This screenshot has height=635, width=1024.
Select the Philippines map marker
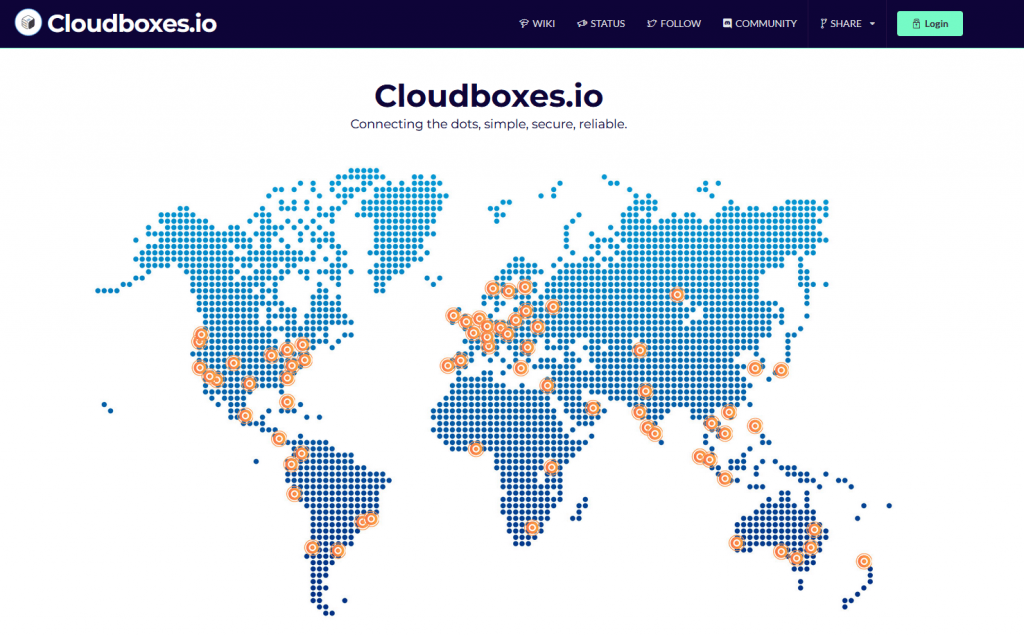coord(755,425)
